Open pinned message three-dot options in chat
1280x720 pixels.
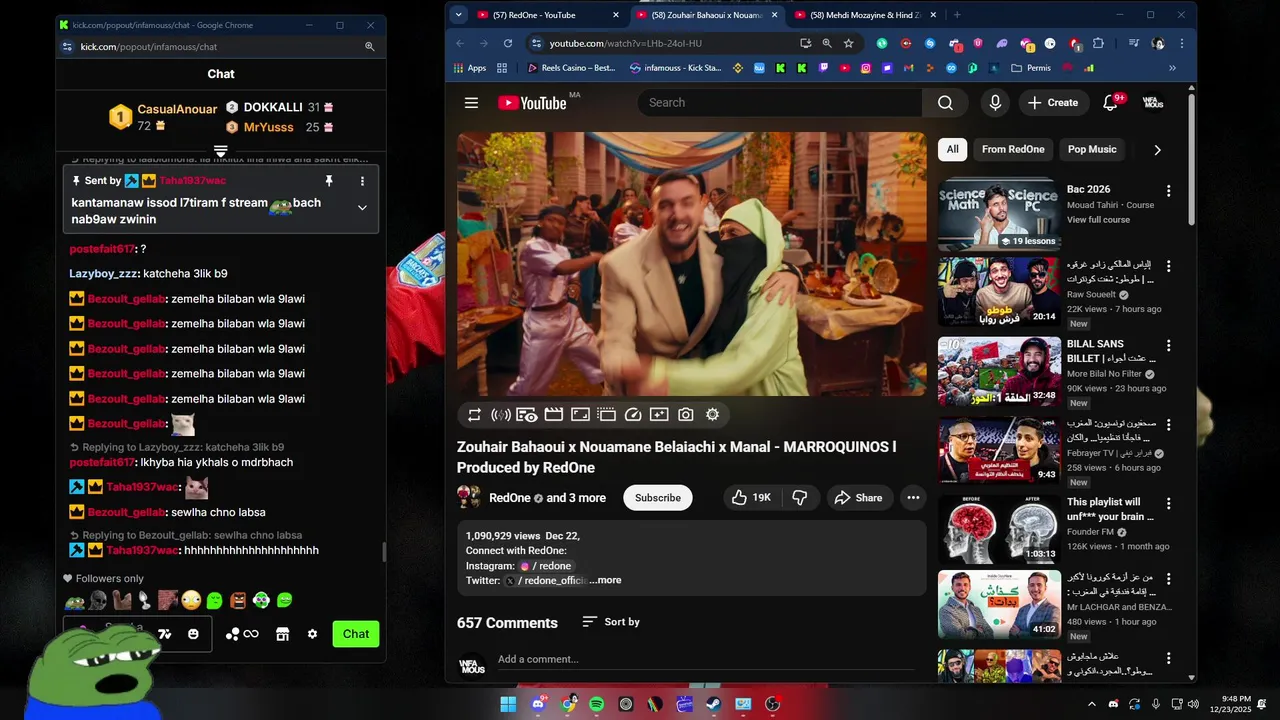pos(362,181)
